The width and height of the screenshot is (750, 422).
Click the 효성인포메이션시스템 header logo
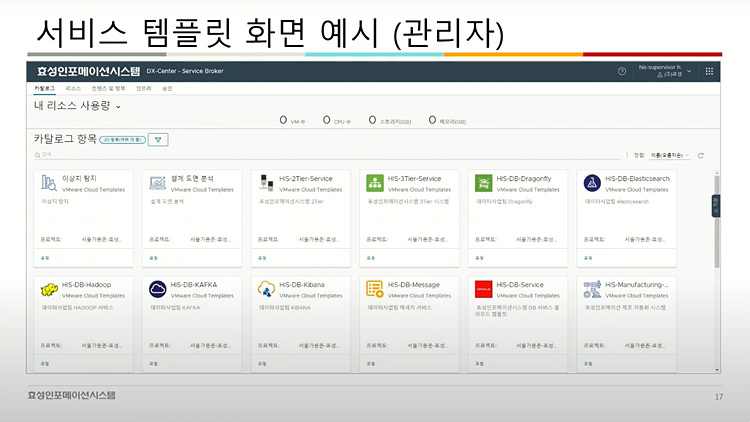click(88, 71)
